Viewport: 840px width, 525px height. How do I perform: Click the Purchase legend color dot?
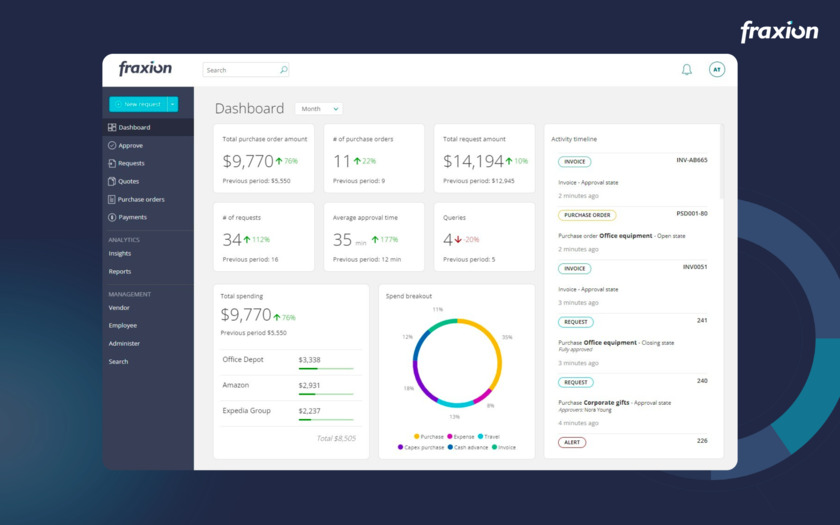[x=416, y=437]
